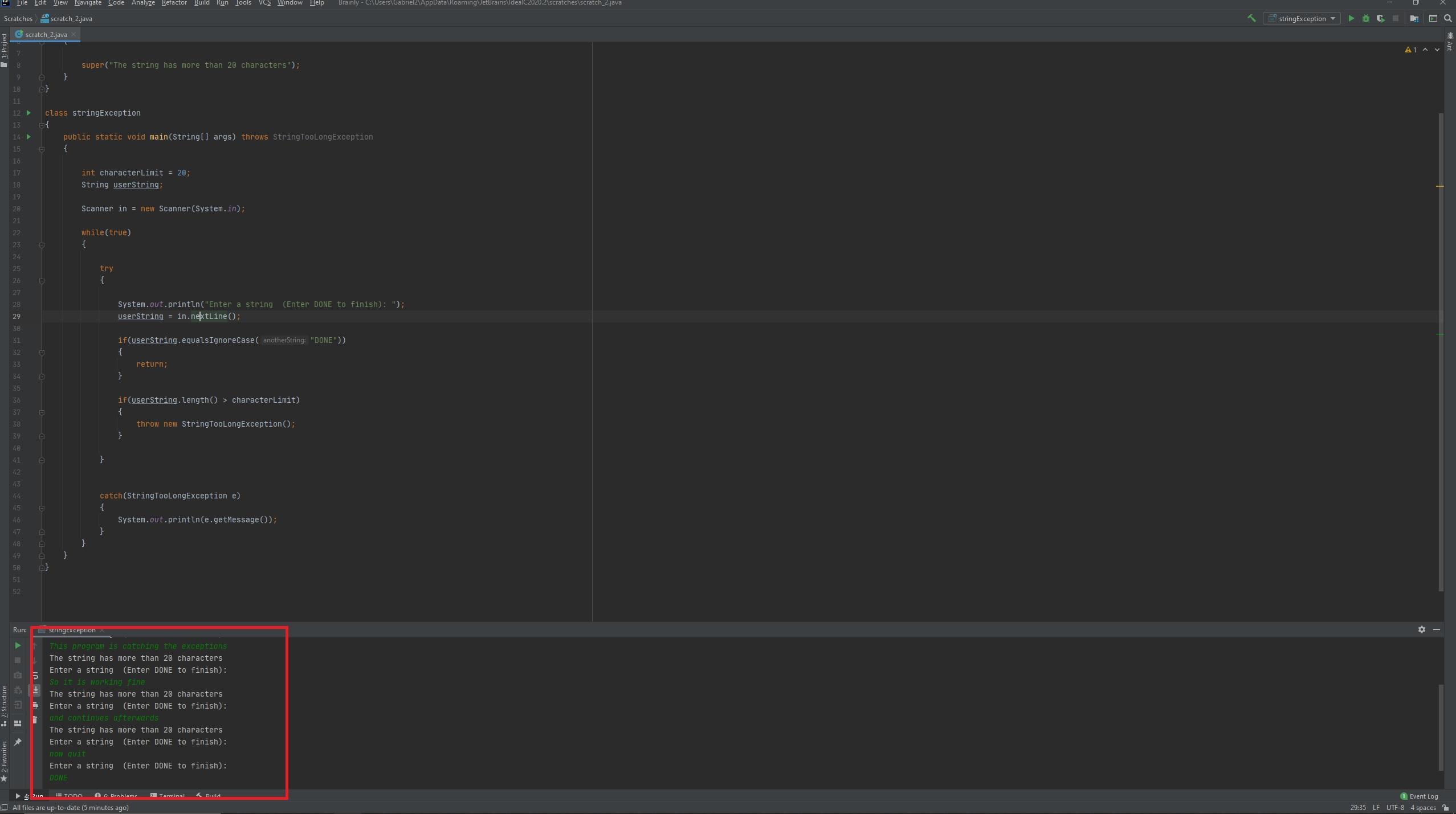Rerun program with Run panel green arrow
Viewport: 1456px width, 814px height.
[x=18, y=645]
